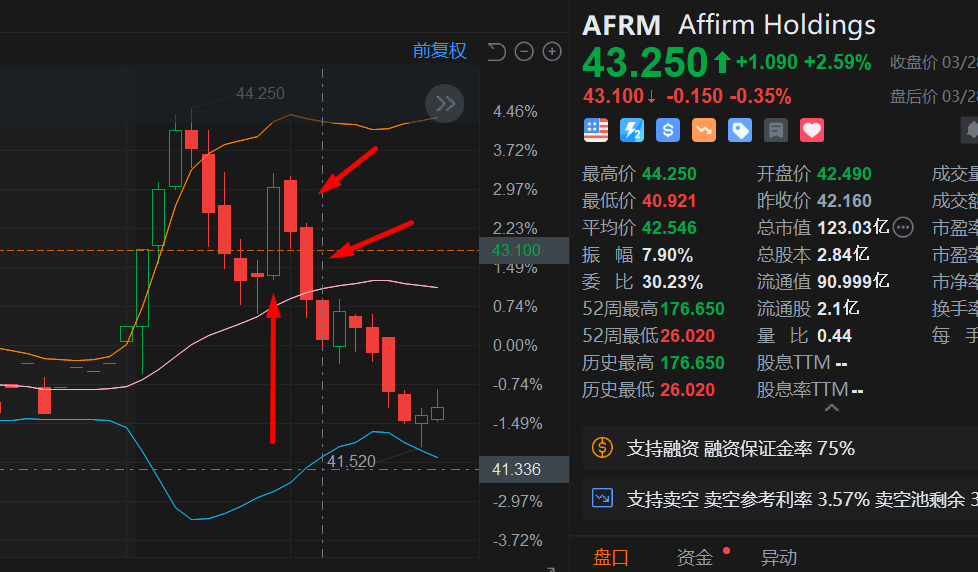Zoom in chart with plus icon
The image size is (978, 572).
point(552,51)
